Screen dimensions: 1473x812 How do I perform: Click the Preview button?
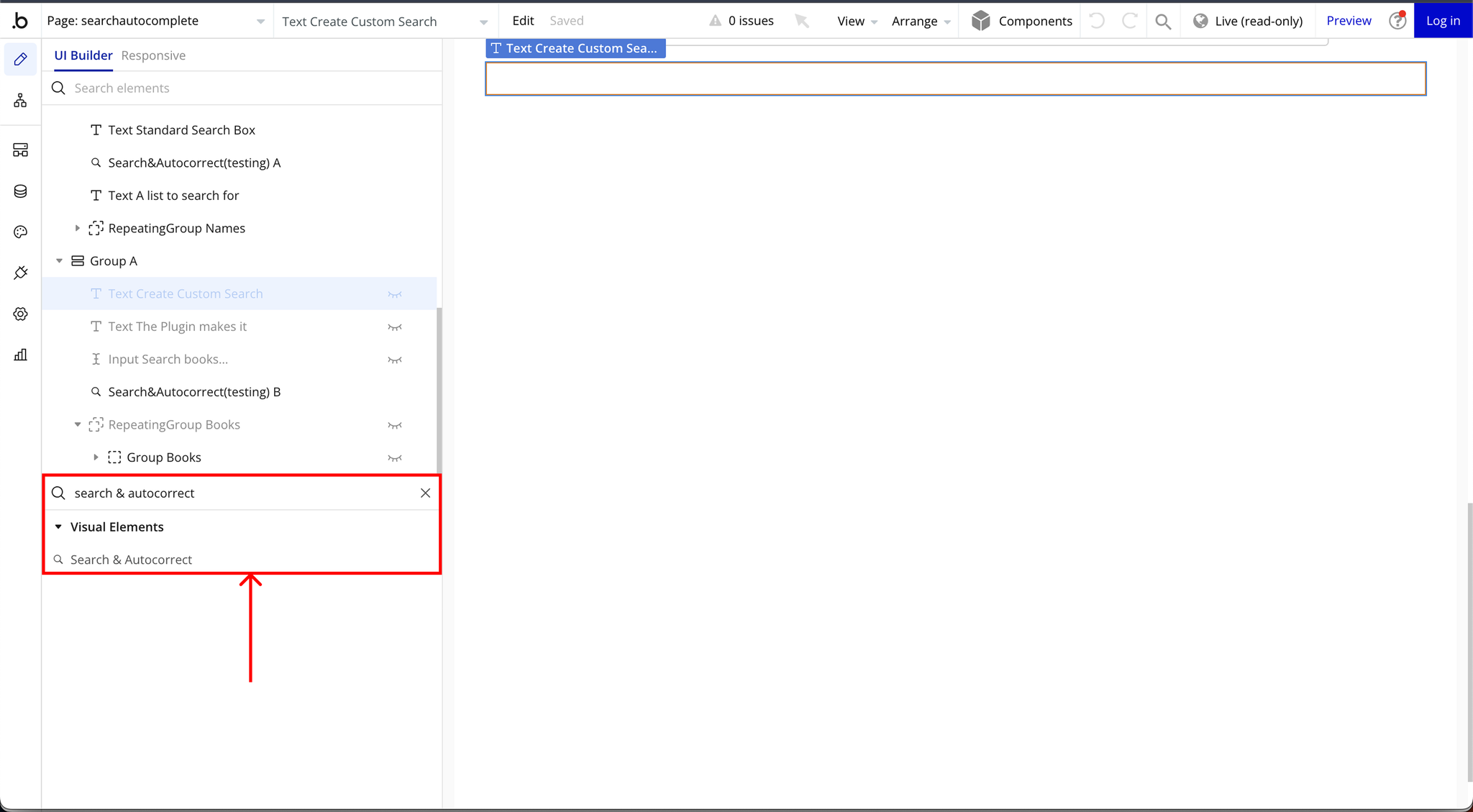(x=1349, y=20)
